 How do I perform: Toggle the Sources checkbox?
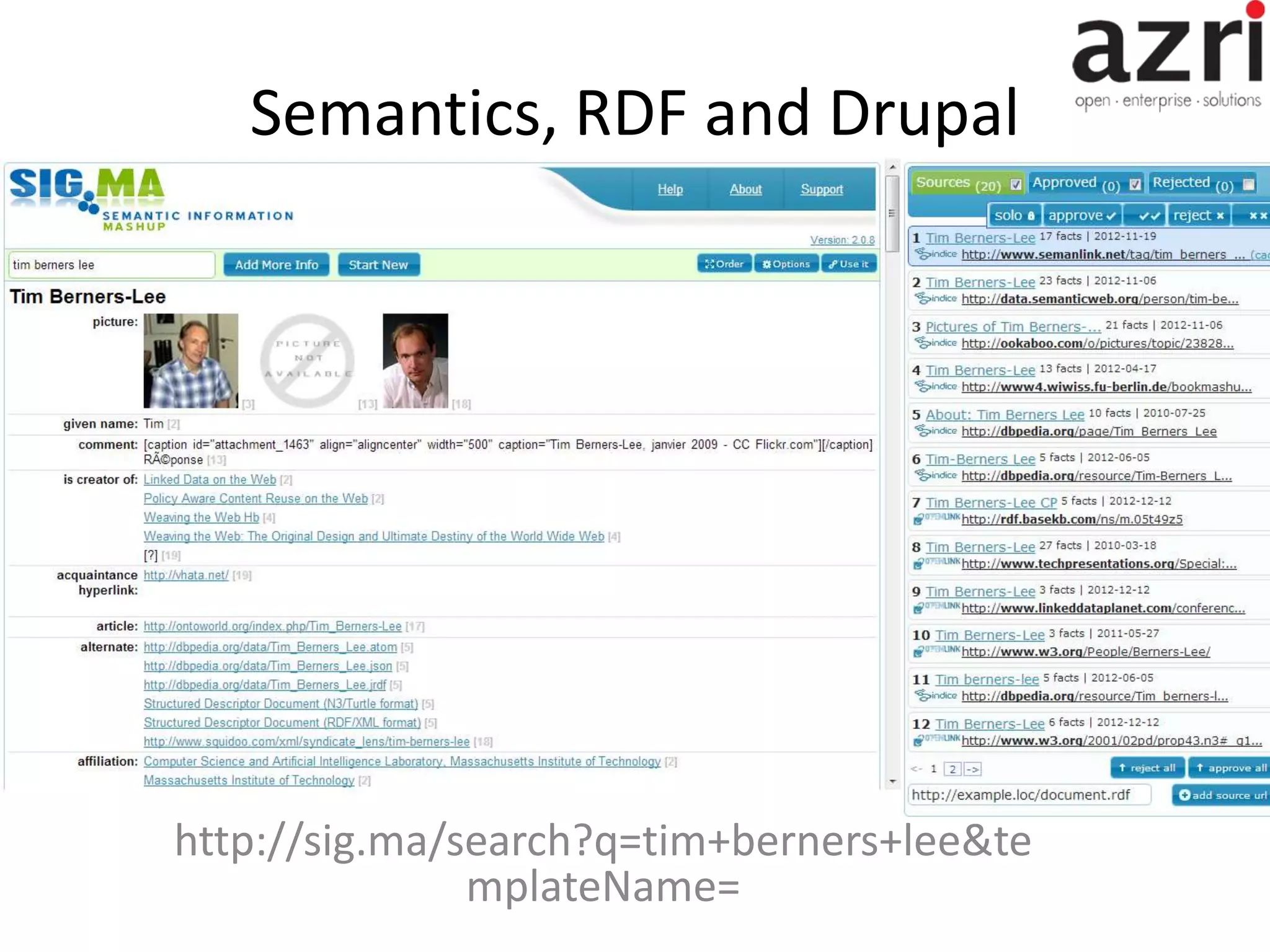click(1016, 184)
